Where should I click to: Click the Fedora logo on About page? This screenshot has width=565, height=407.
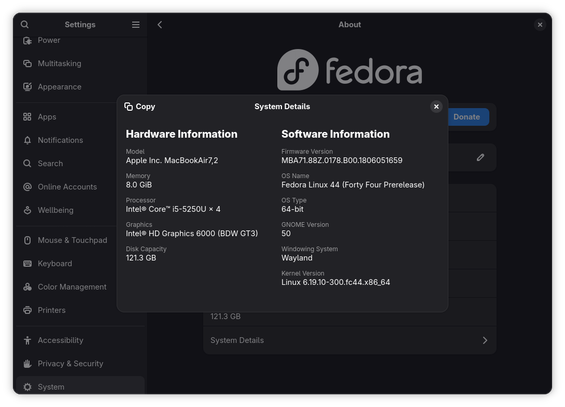click(x=350, y=70)
